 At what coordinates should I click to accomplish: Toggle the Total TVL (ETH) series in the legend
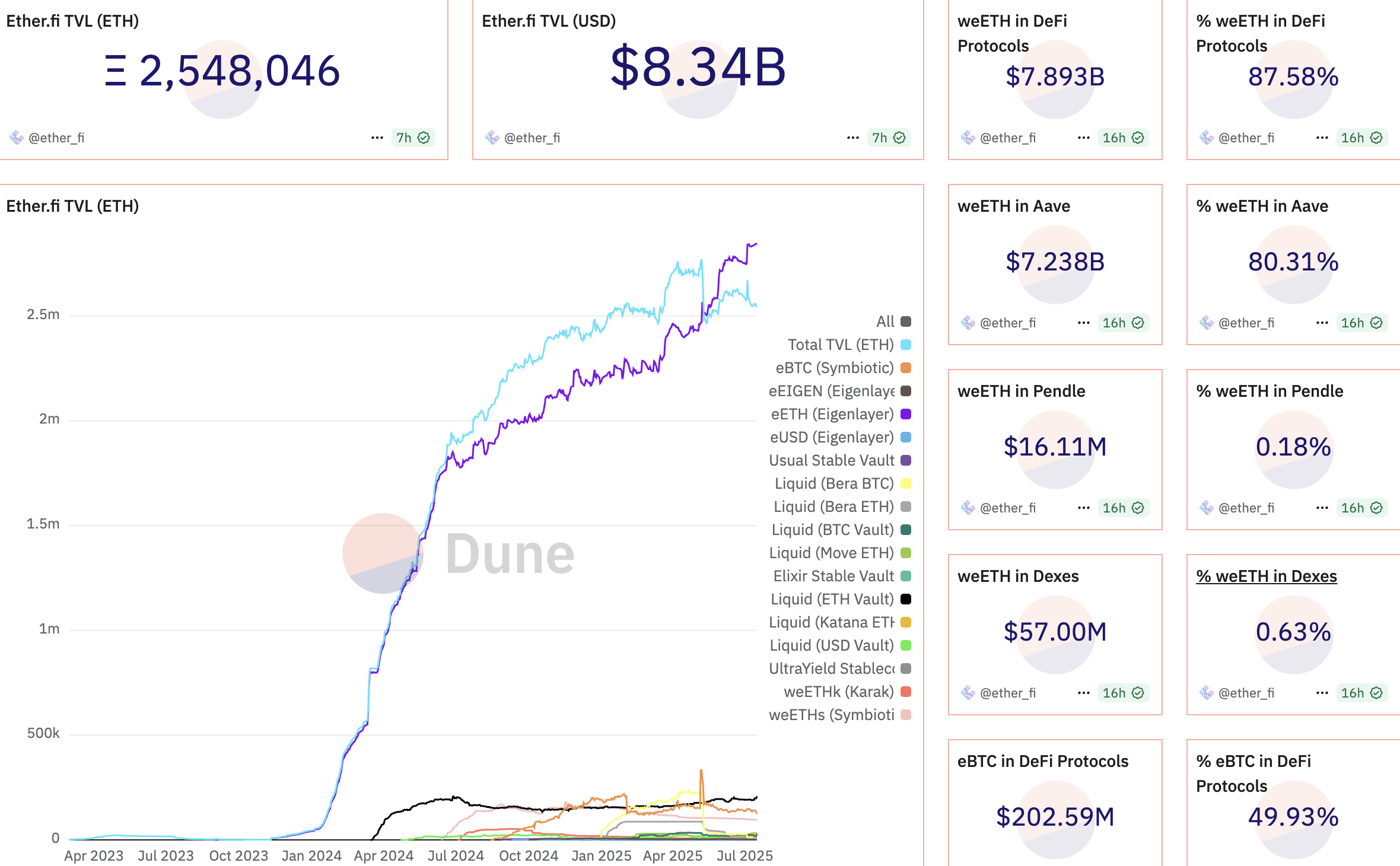pyautogui.click(x=841, y=344)
